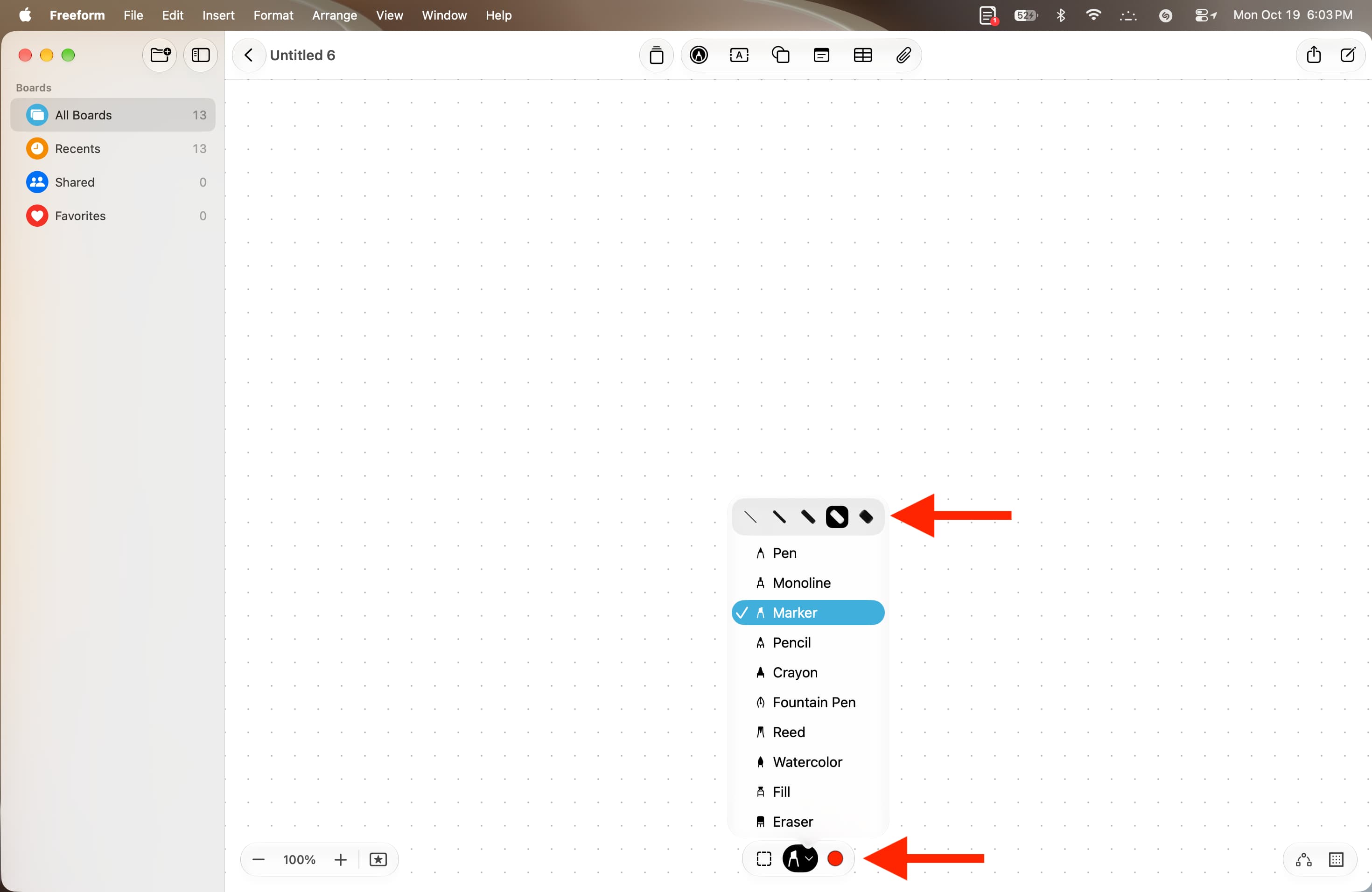1372x892 pixels.
Task: Open the Format menu
Action: click(x=273, y=15)
